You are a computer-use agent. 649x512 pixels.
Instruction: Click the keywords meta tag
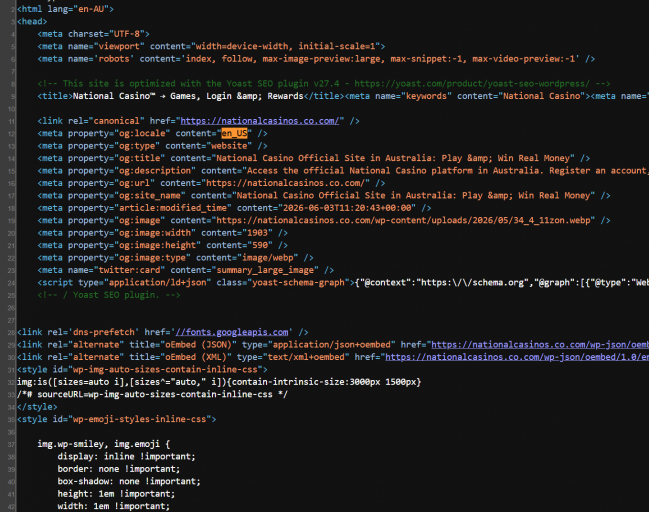click(x=468, y=96)
